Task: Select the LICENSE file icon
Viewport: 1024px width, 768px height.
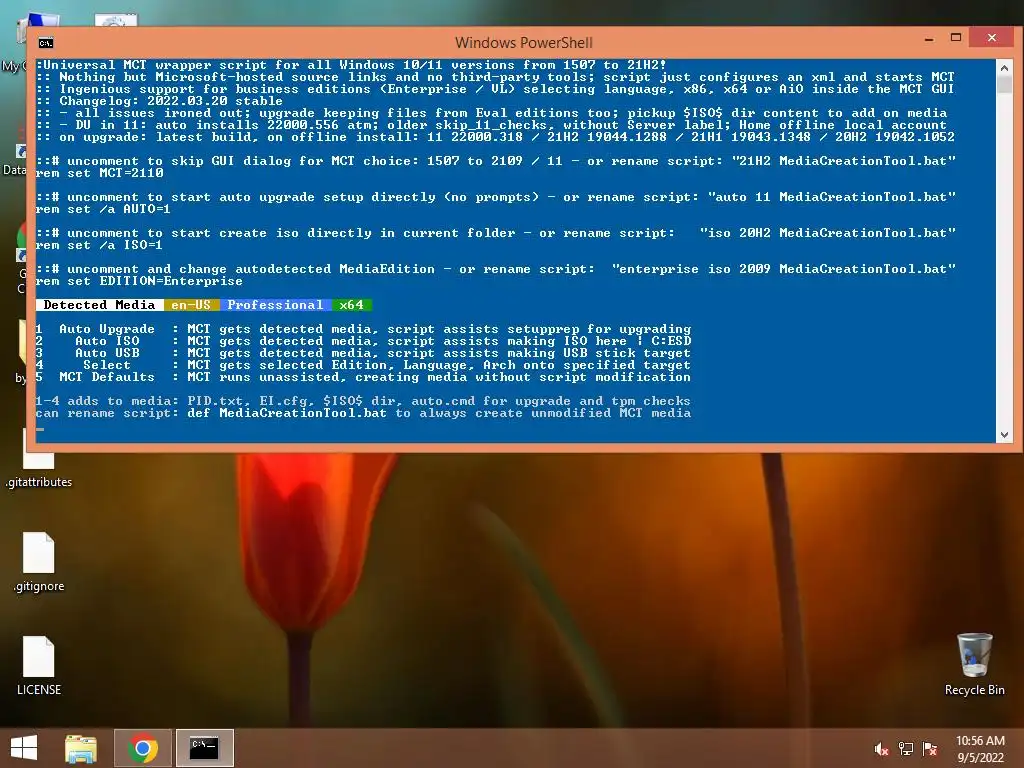Action: click(x=39, y=665)
